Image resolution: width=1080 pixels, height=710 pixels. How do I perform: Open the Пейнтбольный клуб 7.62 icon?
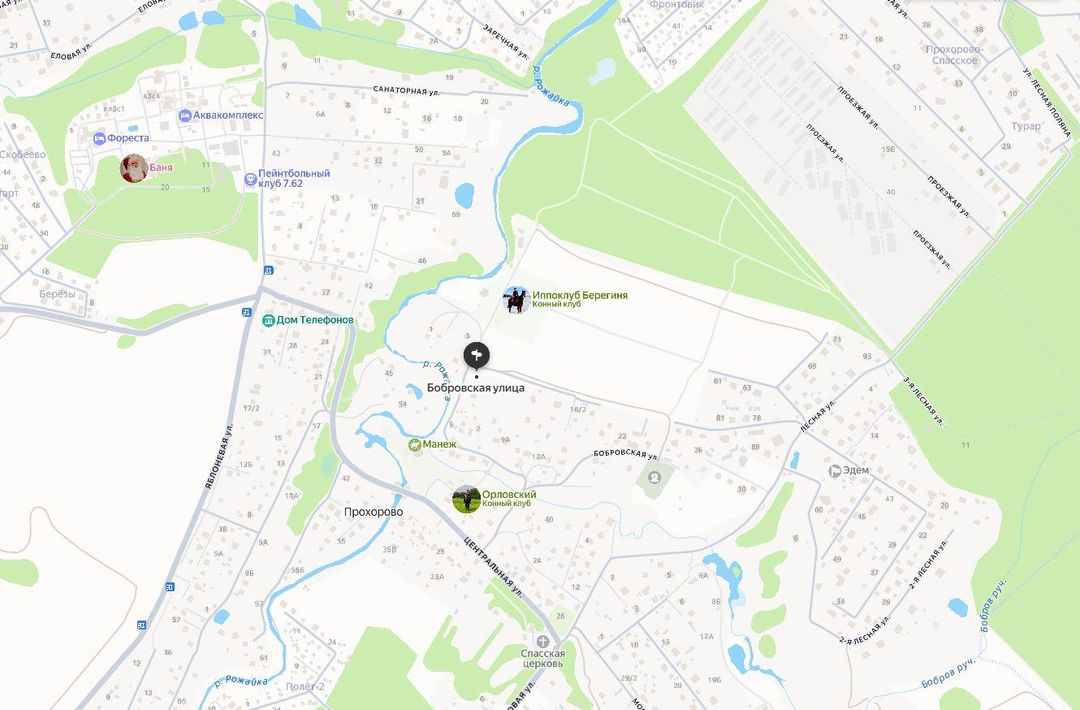click(250, 179)
